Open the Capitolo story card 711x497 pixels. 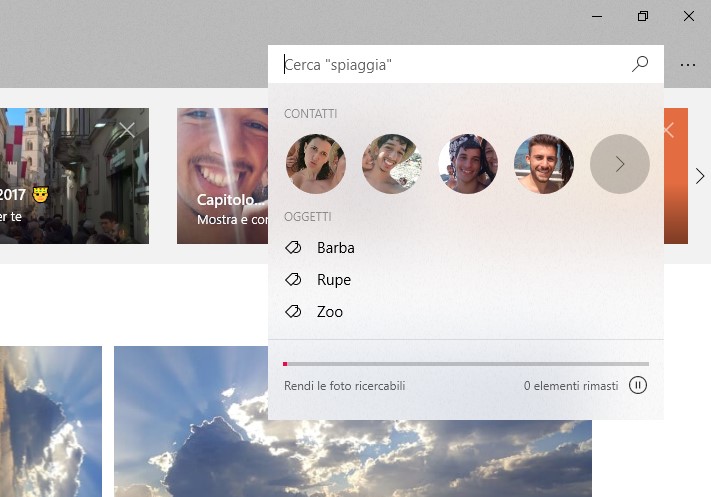tap(222, 176)
